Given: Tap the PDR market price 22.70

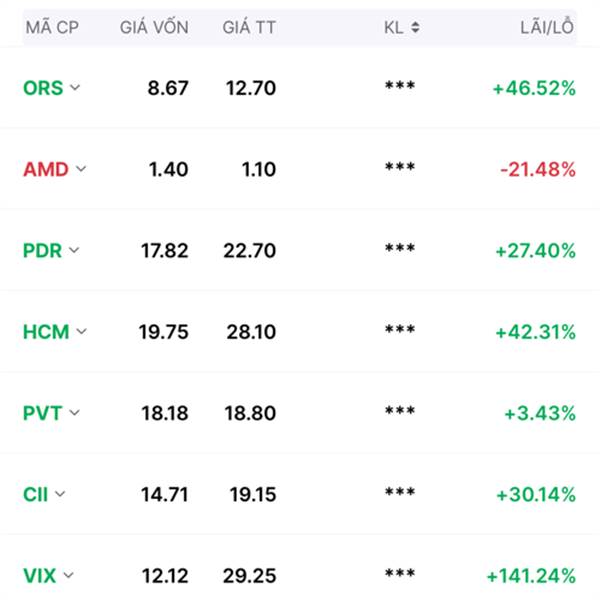Looking at the screenshot, I should 249,251.
